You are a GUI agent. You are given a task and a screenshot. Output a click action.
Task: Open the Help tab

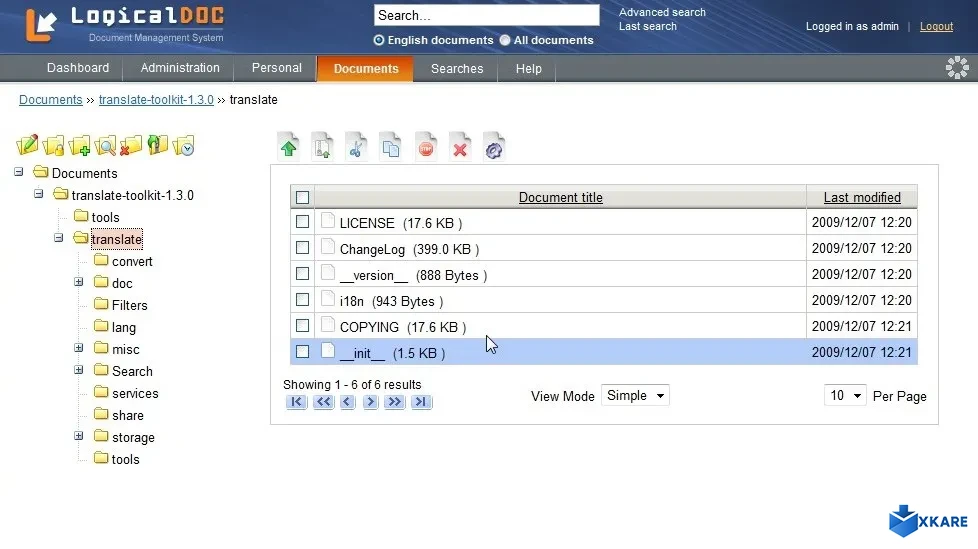(528, 69)
